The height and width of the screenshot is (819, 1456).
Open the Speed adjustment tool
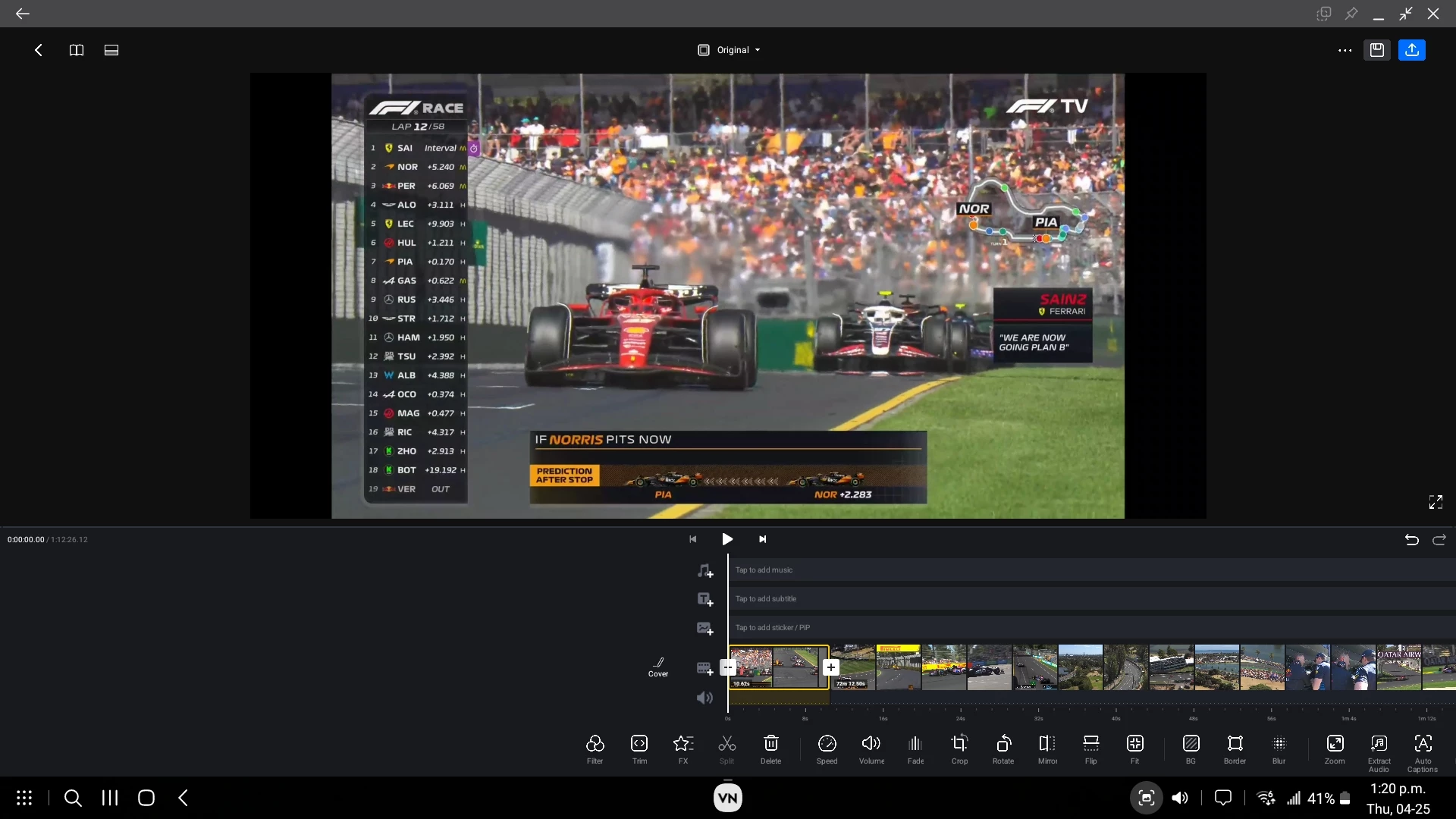click(827, 749)
